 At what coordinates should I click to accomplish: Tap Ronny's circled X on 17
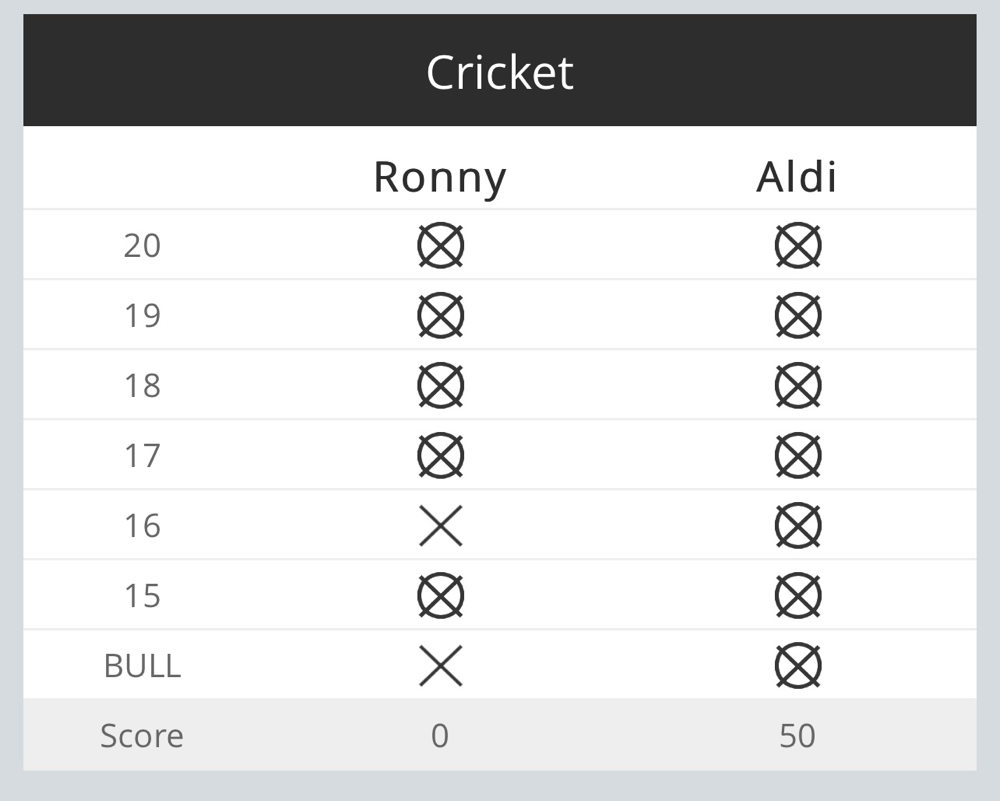coord(441,456)
